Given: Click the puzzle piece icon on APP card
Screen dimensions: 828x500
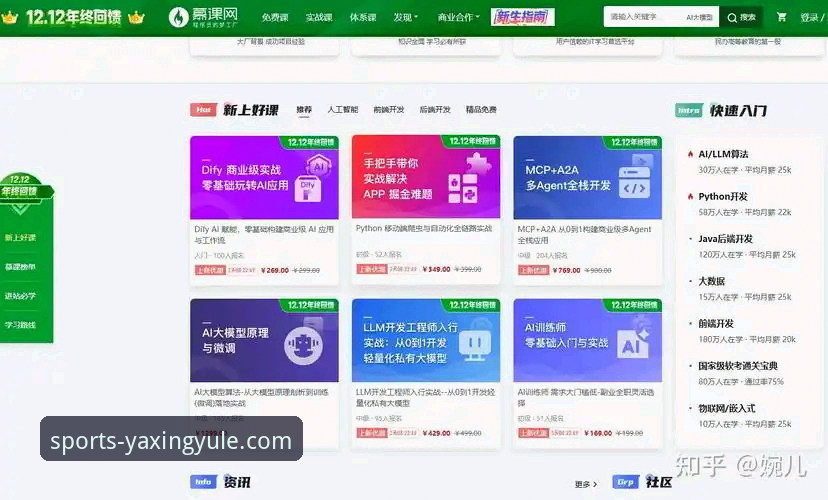Looking at the screenshot, I should (478, 164).
